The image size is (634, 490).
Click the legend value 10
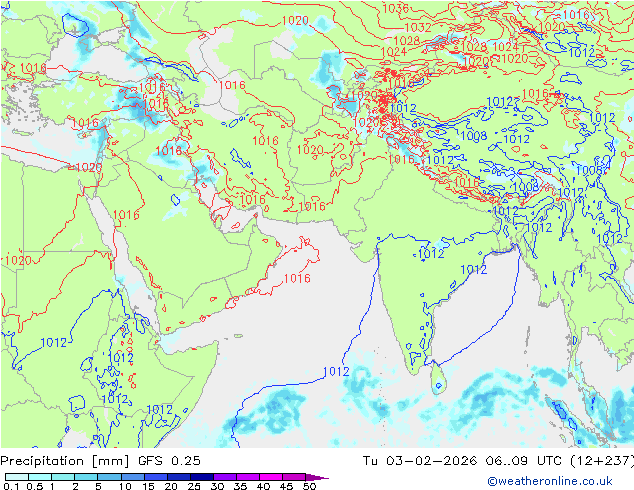click(x=125, y=486)
